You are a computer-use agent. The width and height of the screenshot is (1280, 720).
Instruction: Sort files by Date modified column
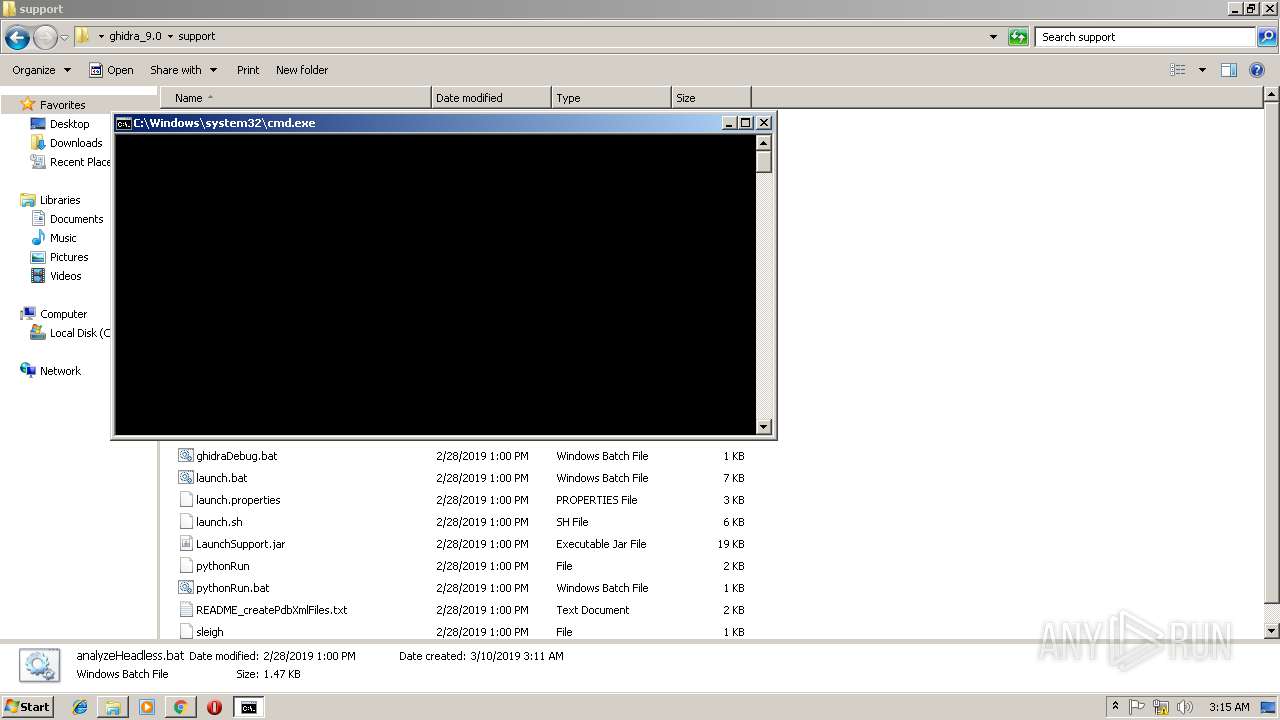tap(491, 98)
